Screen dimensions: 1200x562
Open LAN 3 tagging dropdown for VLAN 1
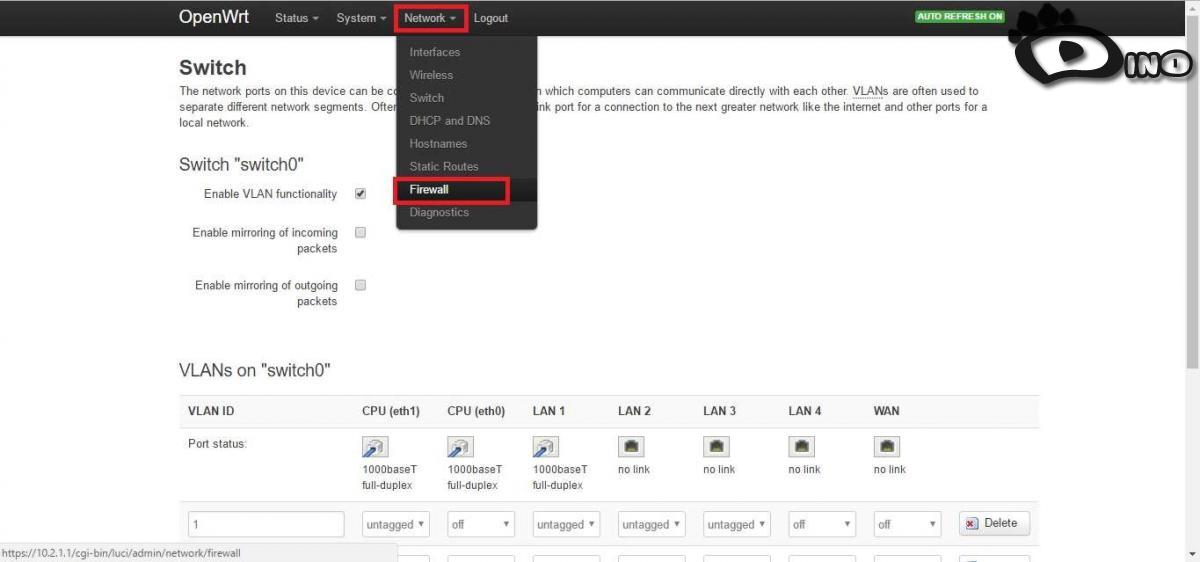(736, 524)
